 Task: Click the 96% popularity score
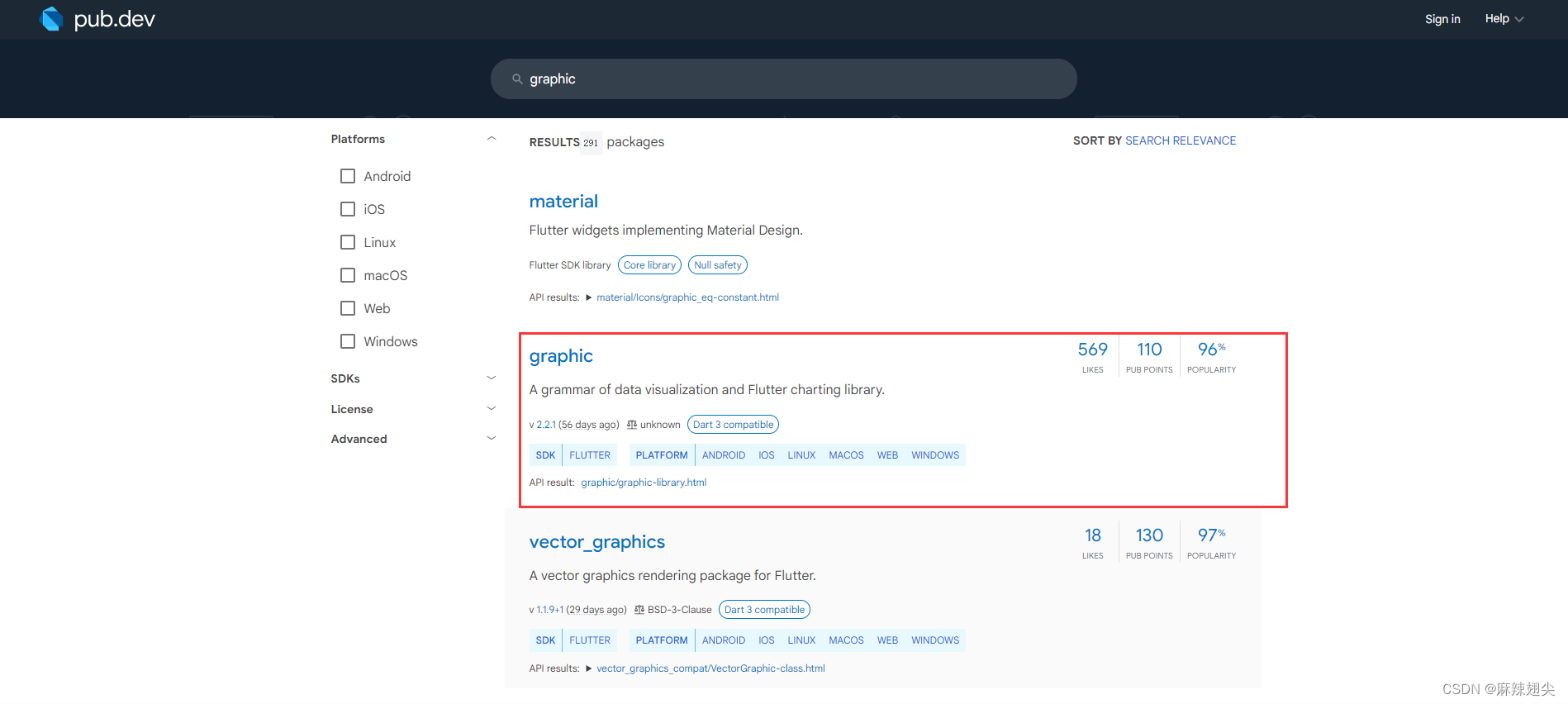tap(1211, 356)
